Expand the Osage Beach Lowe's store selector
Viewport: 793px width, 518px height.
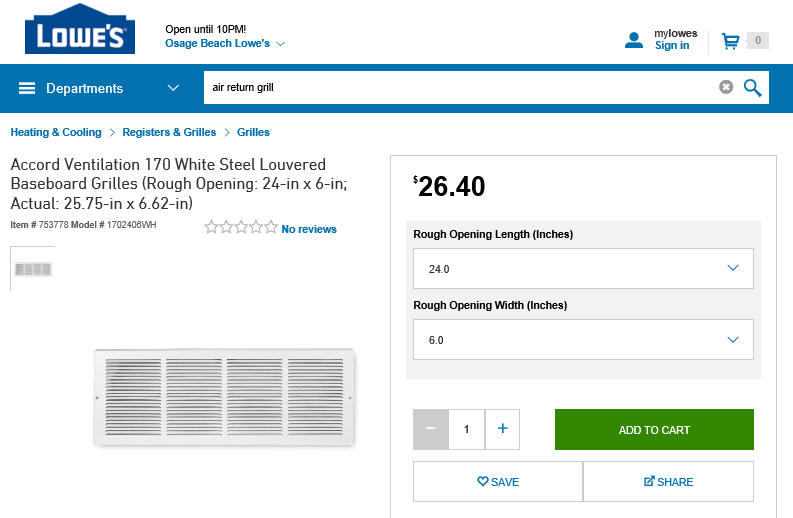[x=225, y=44]
